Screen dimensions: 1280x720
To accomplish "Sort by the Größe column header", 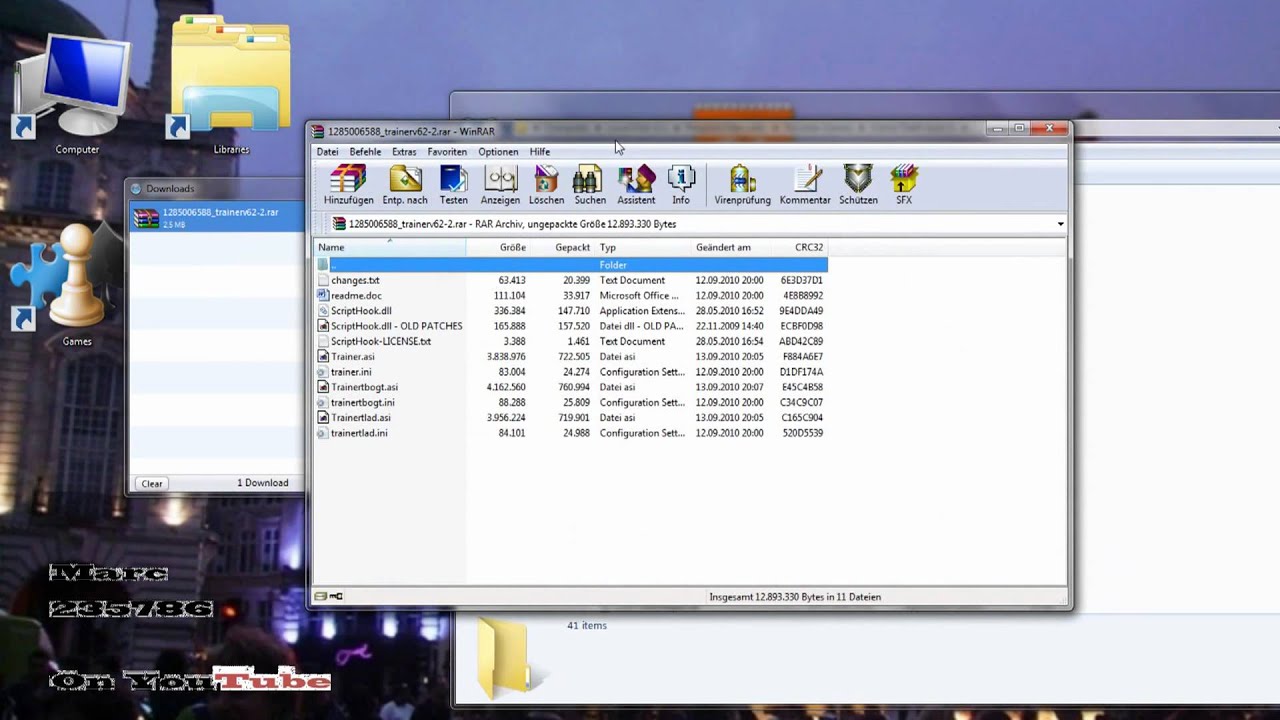I will [x=498, y=247].
